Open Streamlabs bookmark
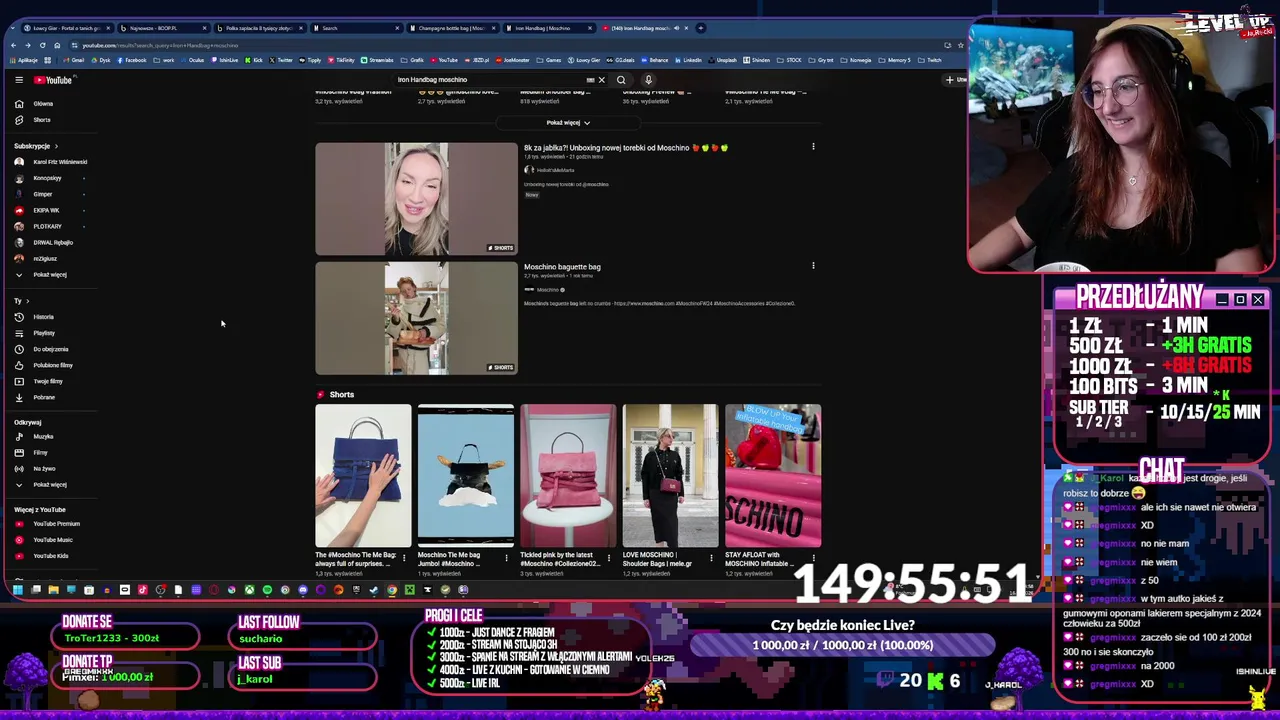This screenshot has width=1280, height=720. click(x=378, y=60)
